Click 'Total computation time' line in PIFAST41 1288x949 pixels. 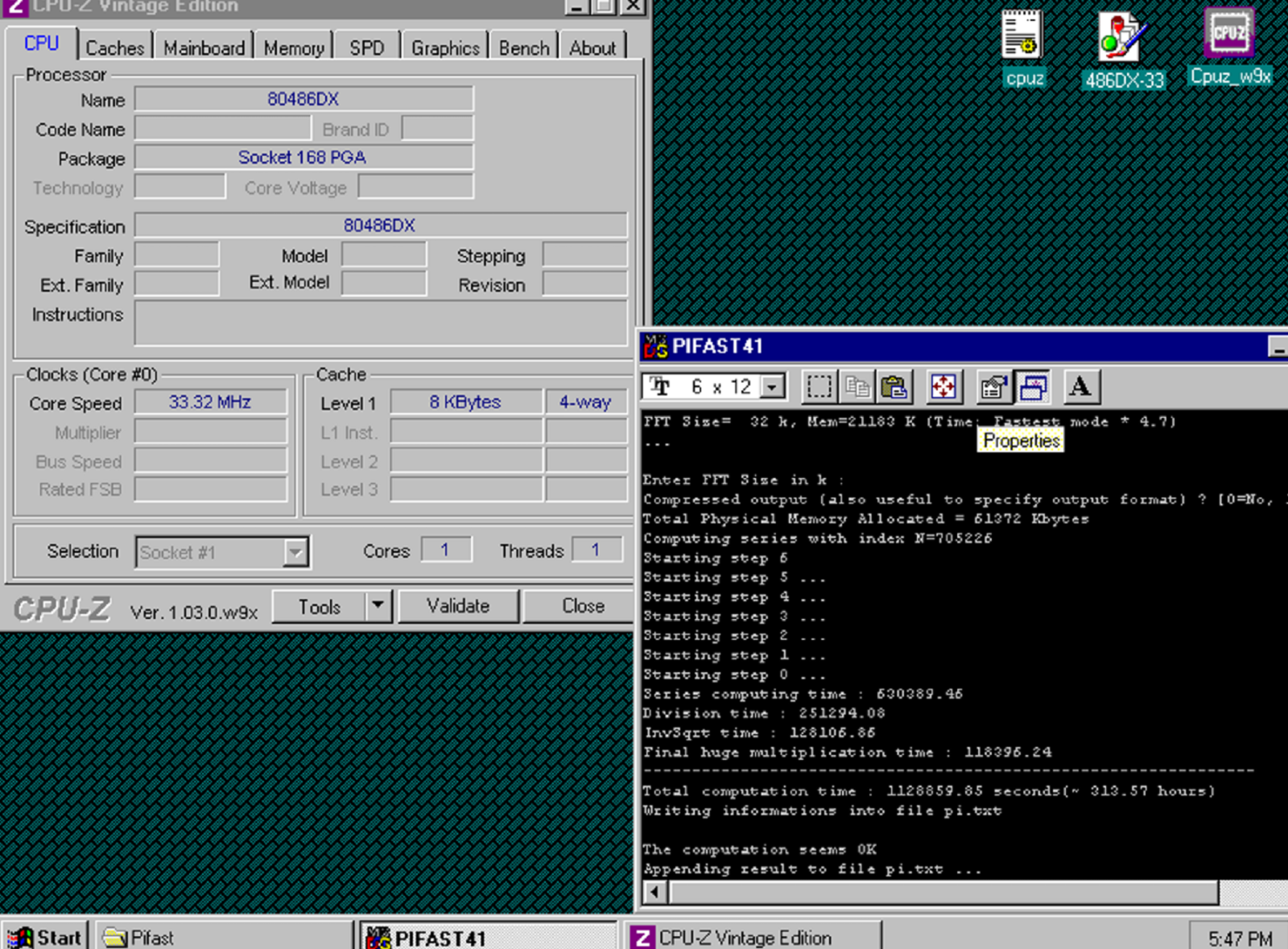coord(928,791)
